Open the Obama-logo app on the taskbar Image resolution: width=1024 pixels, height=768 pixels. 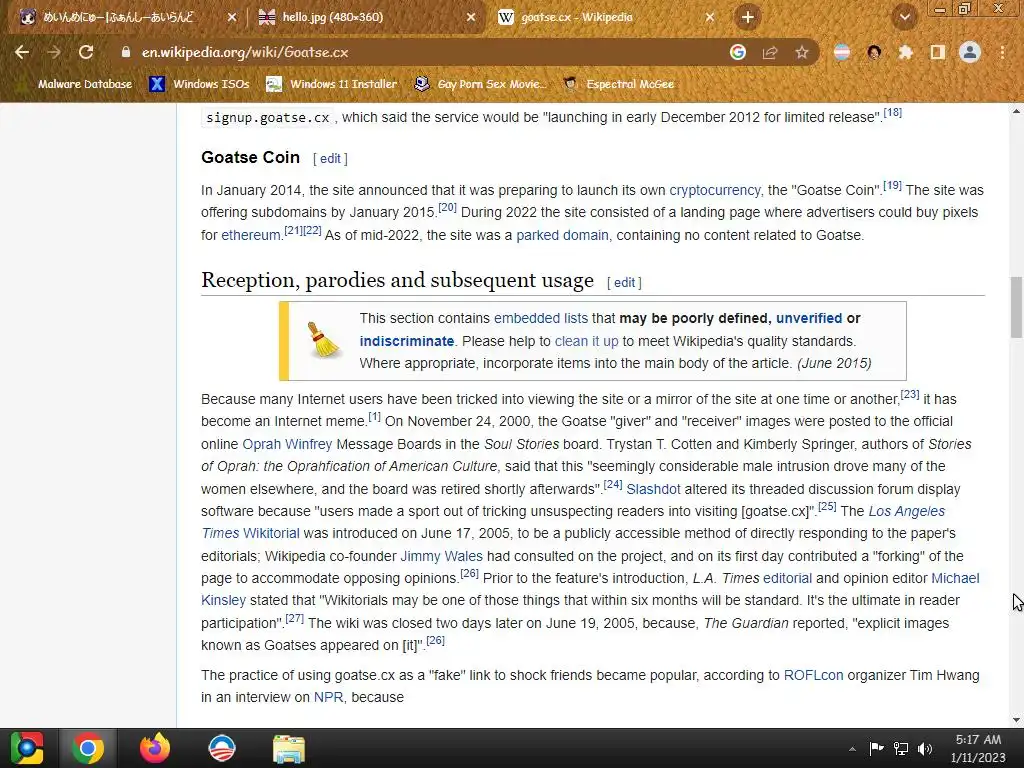[221, 748]
